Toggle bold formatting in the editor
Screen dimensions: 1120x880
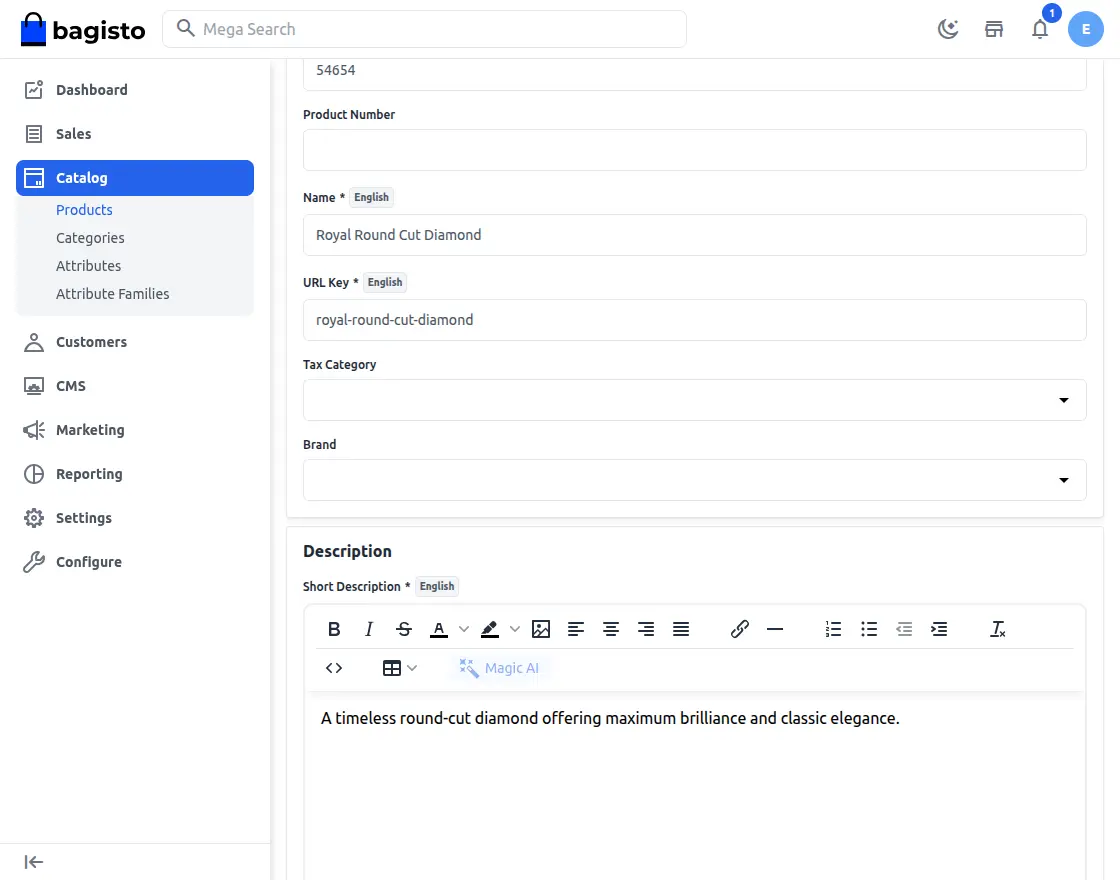pos(335,629)
